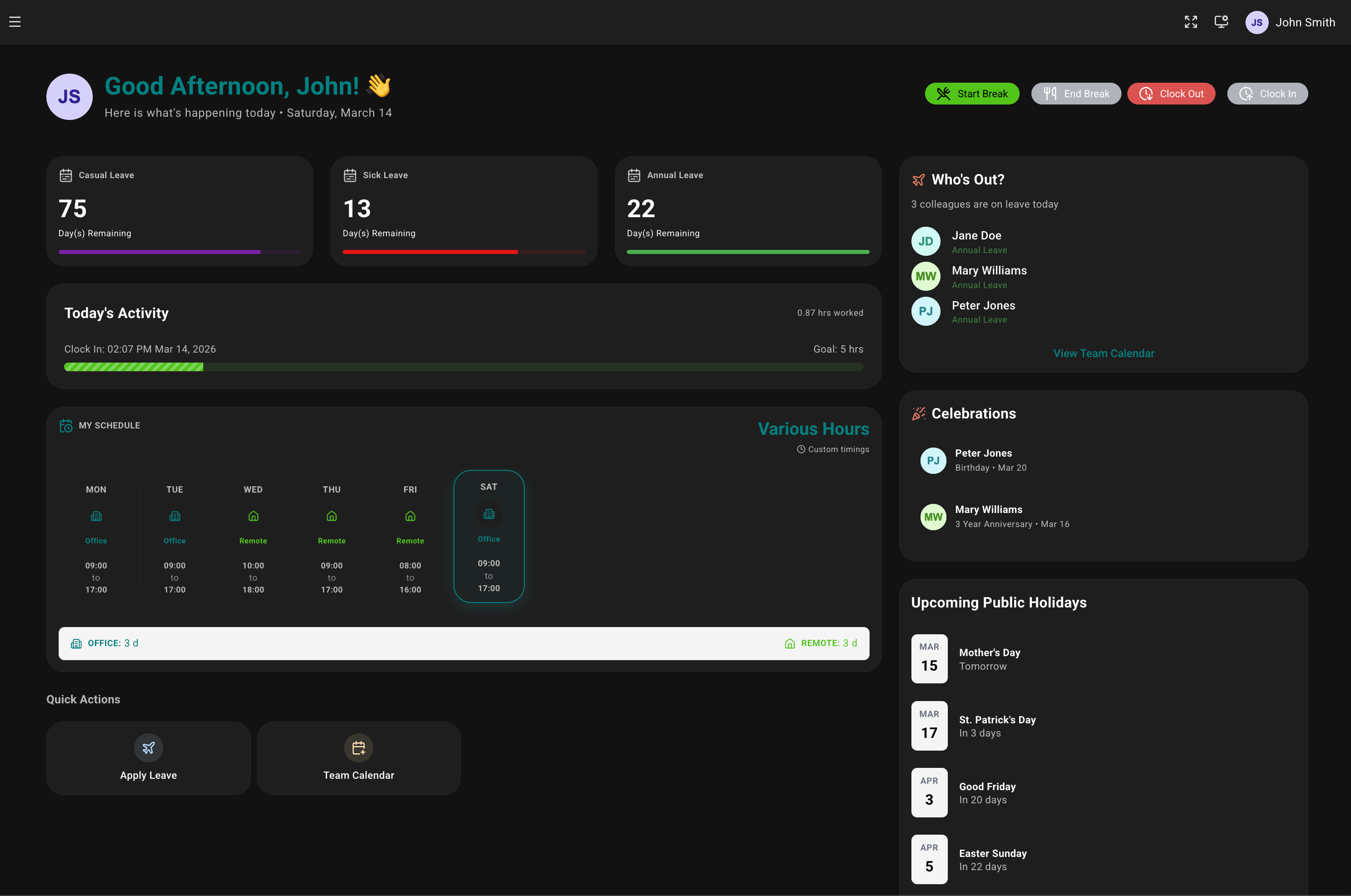The image size is (1351, 896).
Task: Click the kiosk display settings icon
Action: pyautogui.click(x=1221, y=22)
